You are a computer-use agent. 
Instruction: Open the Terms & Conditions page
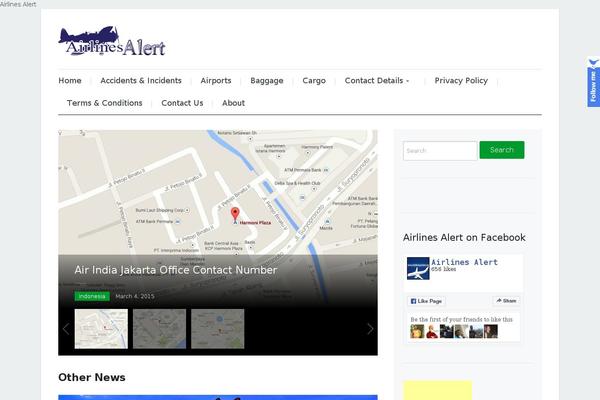click(104, 103)
